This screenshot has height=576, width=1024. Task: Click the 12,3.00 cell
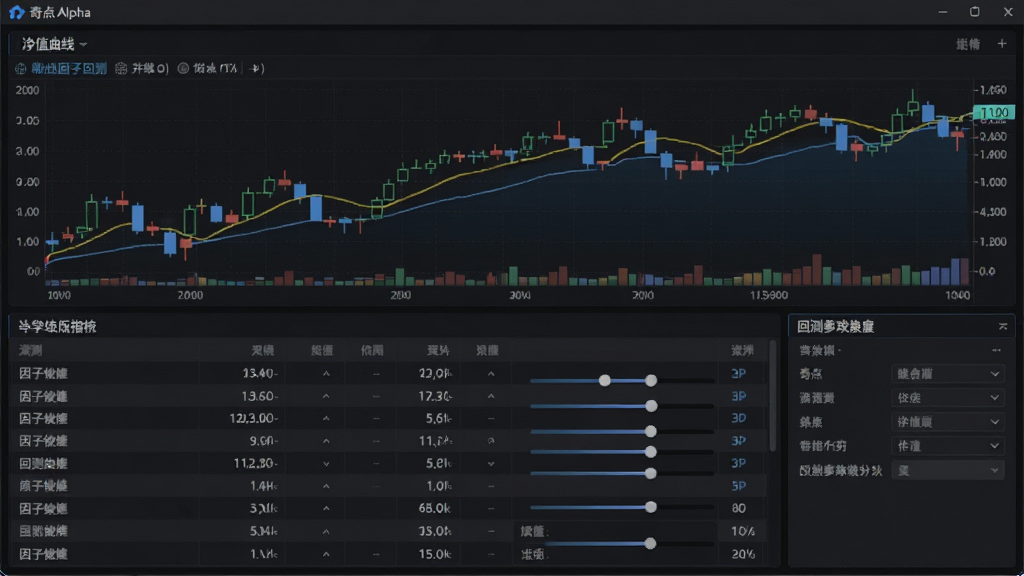253,419
